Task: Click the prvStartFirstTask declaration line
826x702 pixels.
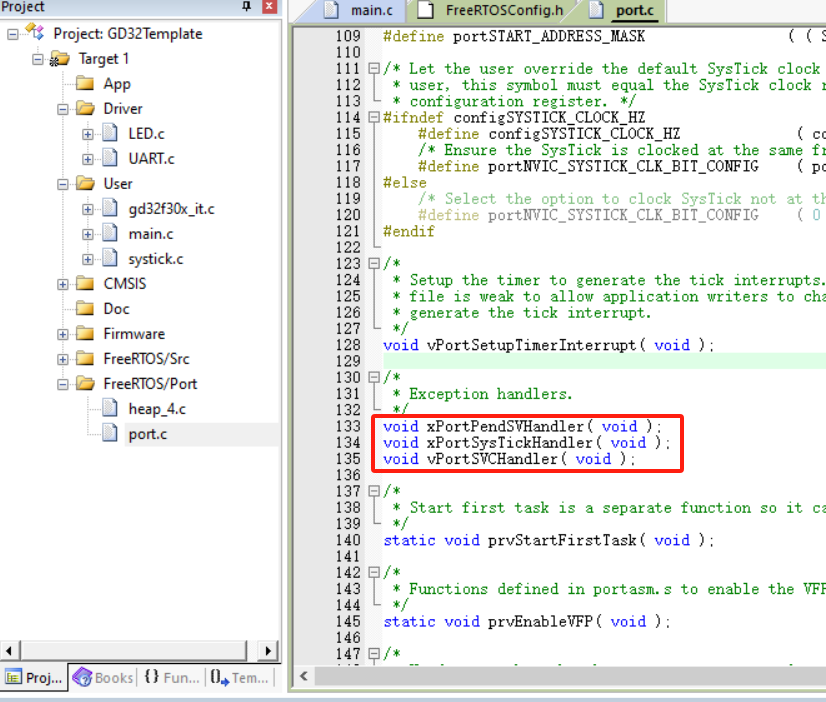Action: [548, 540]
